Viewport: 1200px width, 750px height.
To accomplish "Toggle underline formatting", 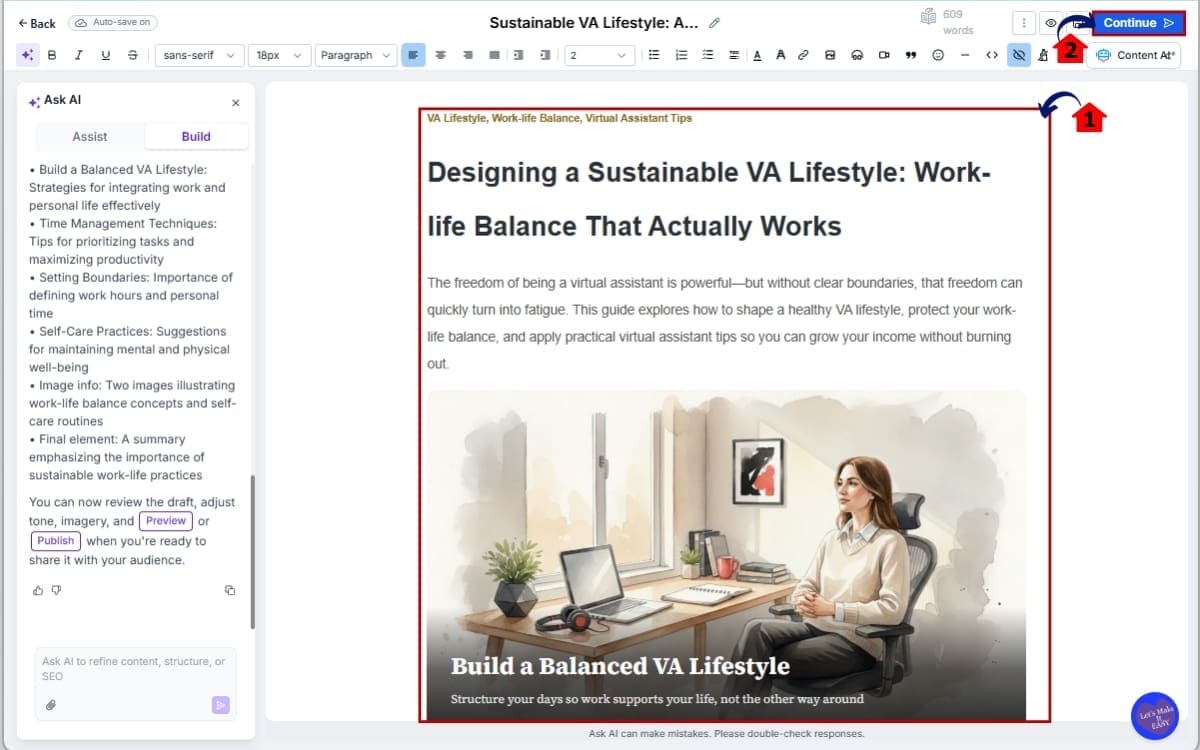I will 106,55.
